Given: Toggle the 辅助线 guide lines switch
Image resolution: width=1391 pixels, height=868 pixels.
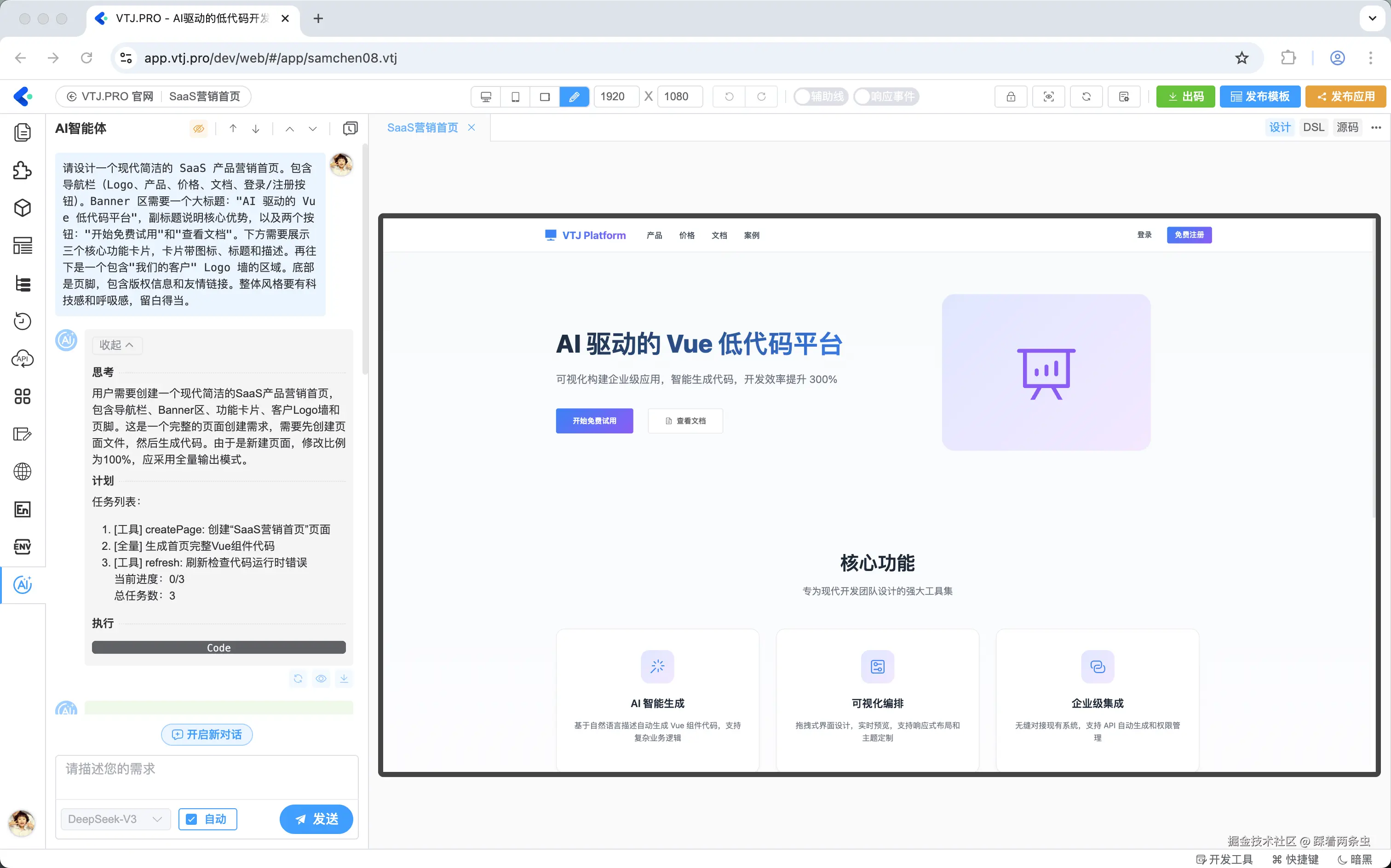Looking at the screenshot, I should (821, 97).
